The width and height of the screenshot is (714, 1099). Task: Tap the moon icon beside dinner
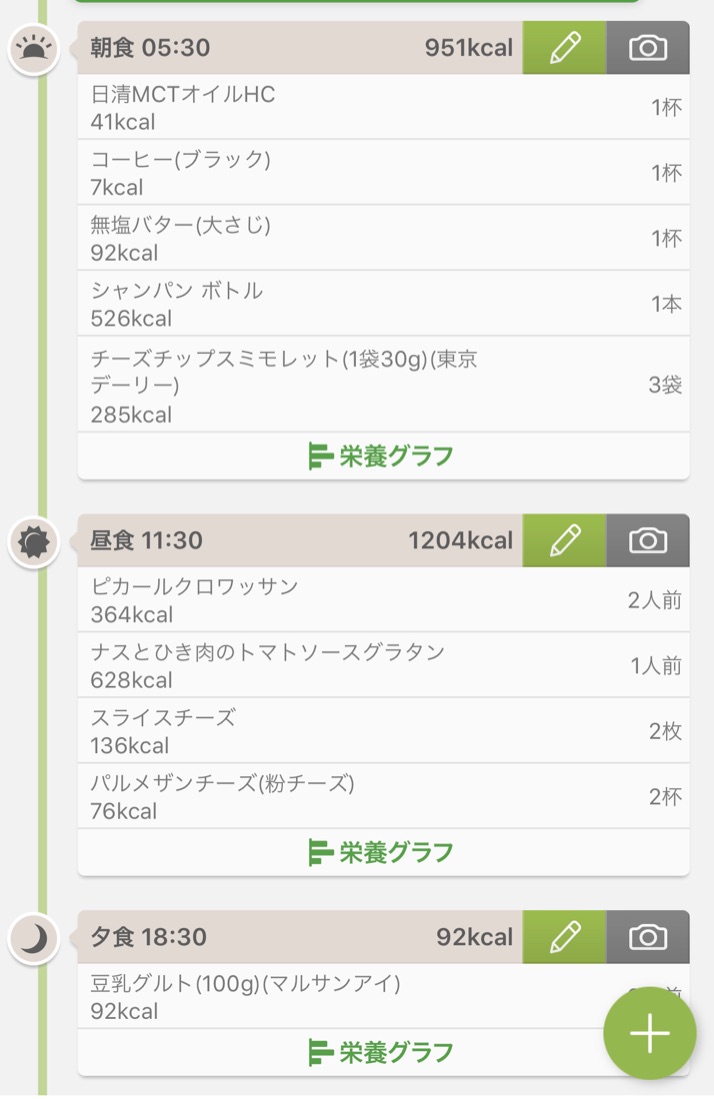[34, 939]
